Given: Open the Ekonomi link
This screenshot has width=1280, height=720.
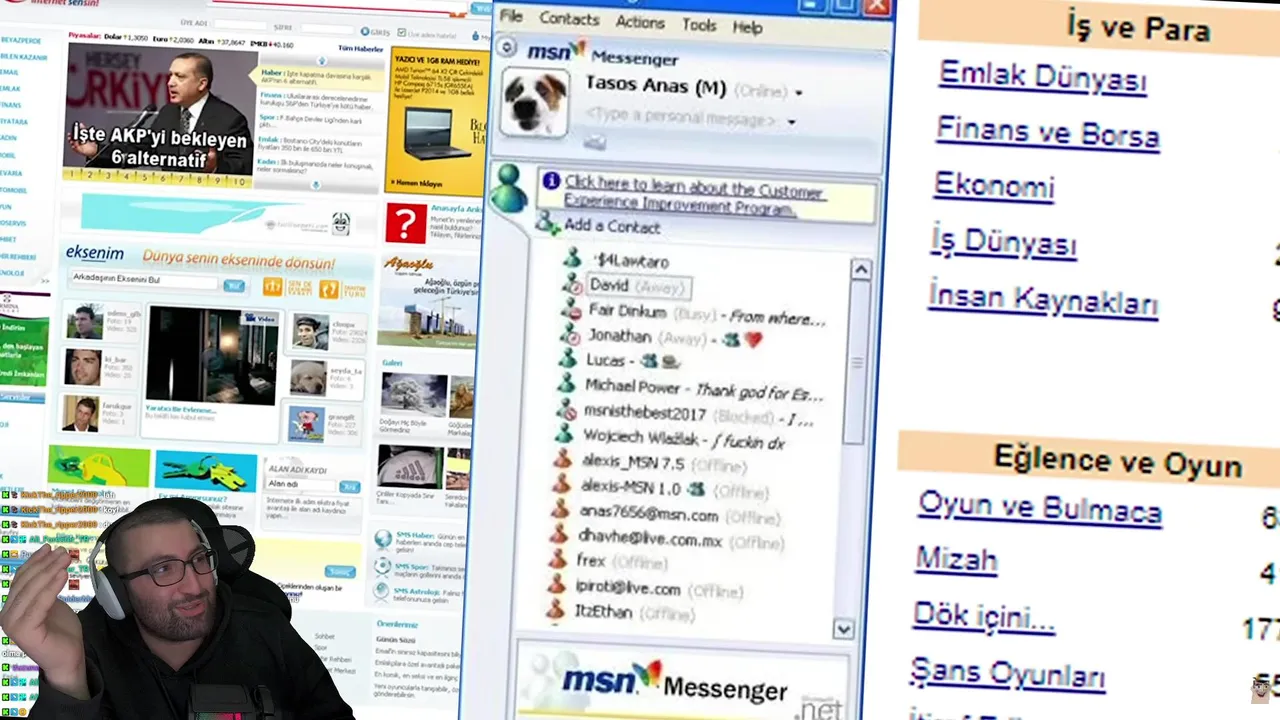Looking at the screenshot, I should 994,186.
